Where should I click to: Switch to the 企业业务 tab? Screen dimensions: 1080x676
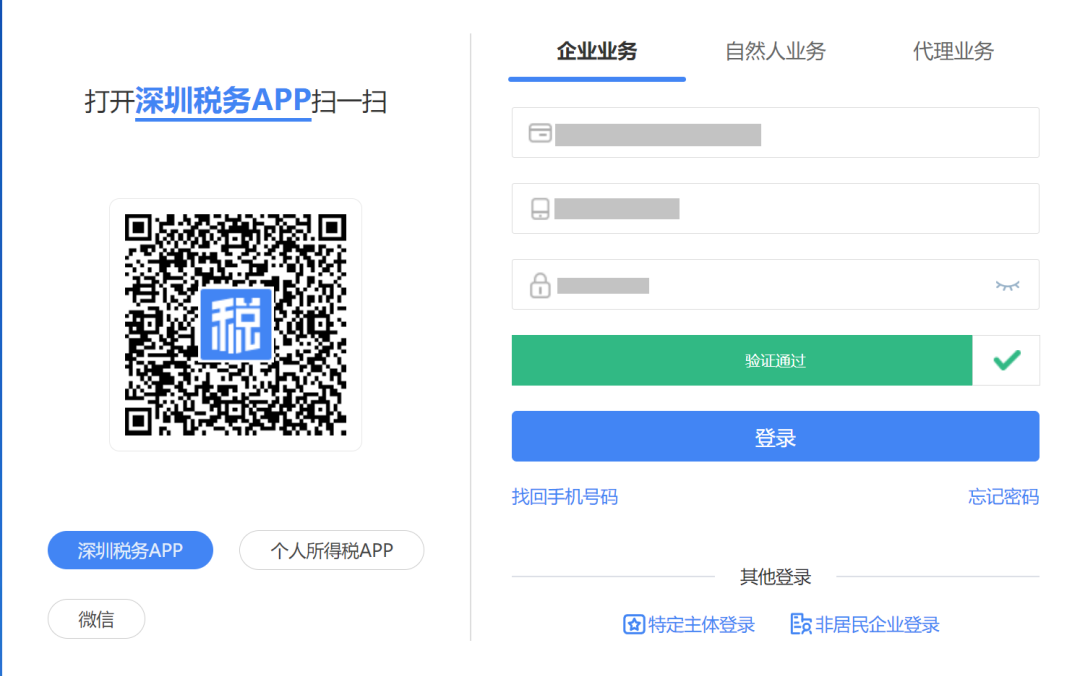[x=596, y=52]
